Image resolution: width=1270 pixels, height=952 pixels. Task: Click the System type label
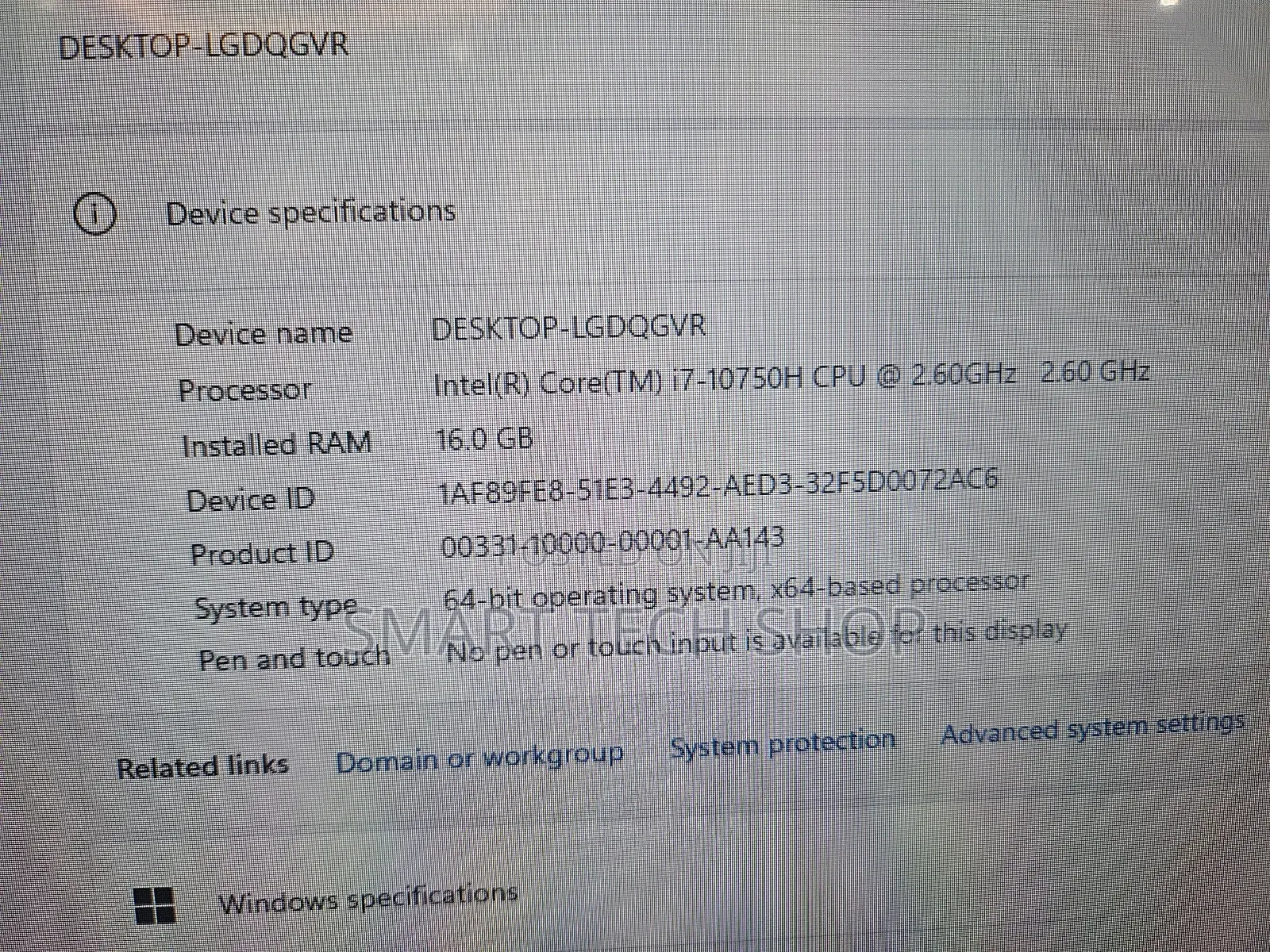(x=276, y=608)
